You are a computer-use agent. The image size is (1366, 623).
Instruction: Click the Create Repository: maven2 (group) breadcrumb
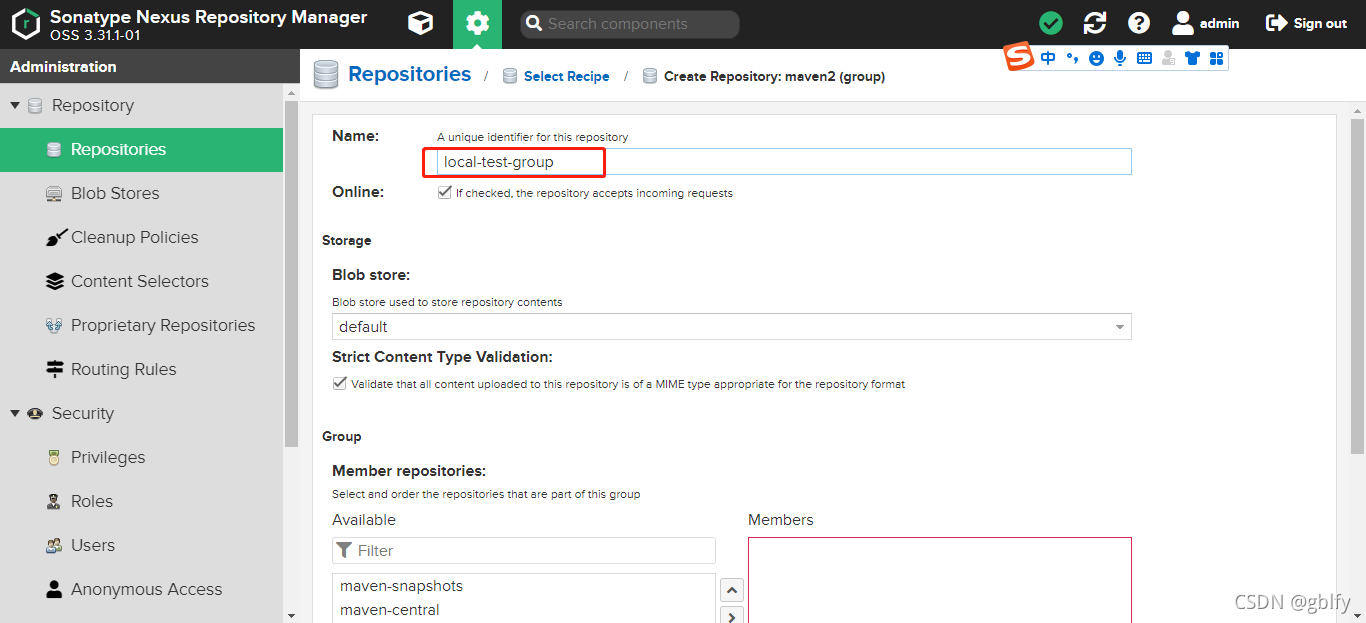[x=774, y=76]
